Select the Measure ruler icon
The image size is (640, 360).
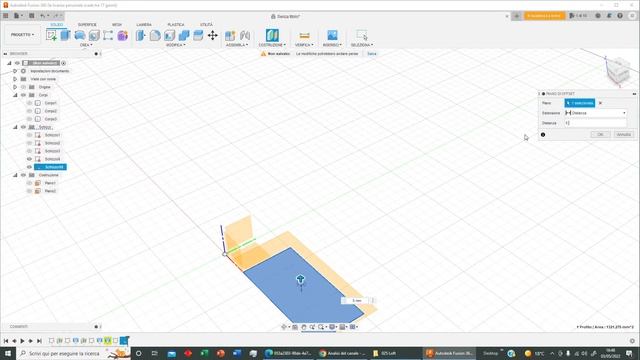pyautogui.click(x=304, y=36)
